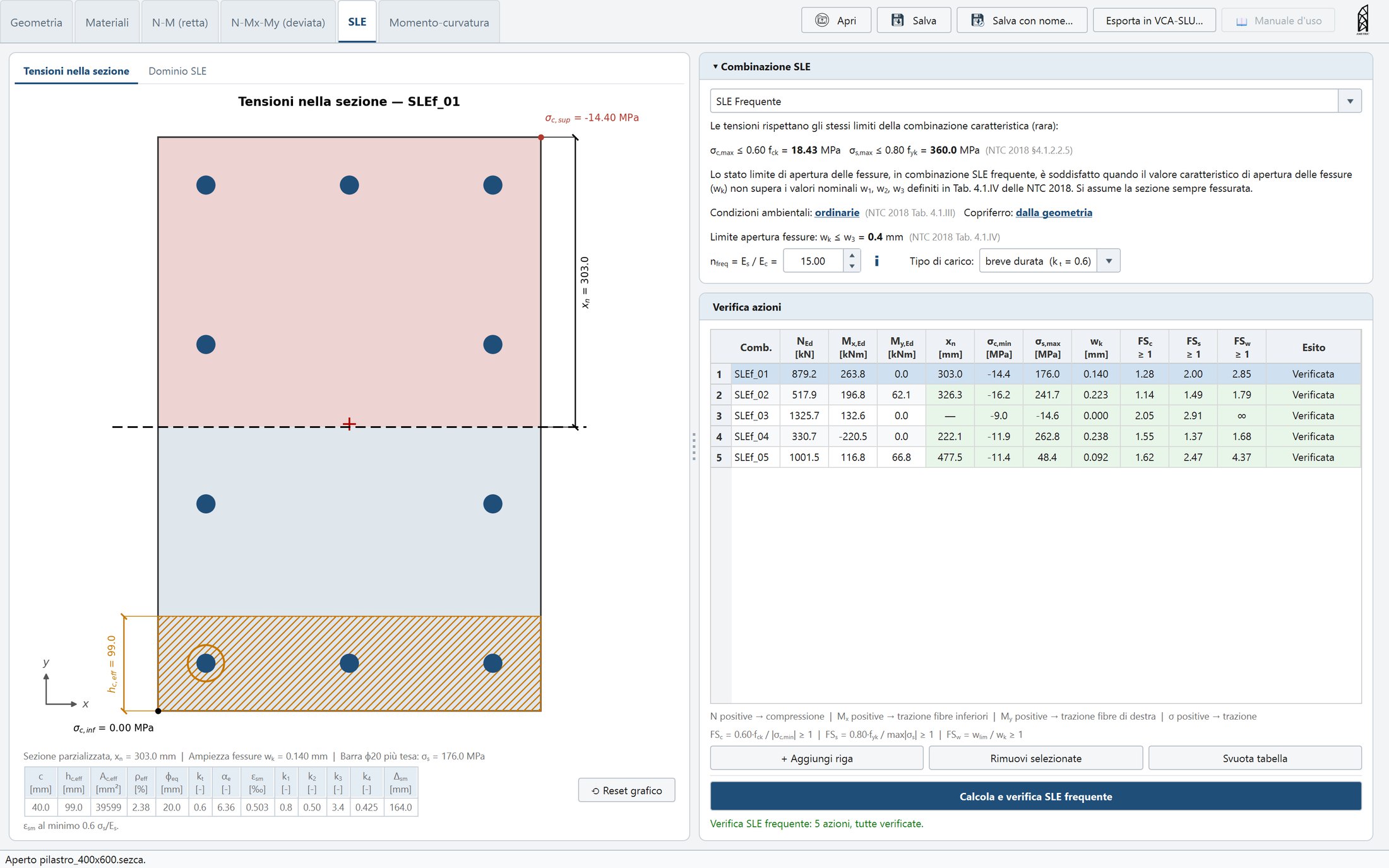This screenshot has height=868, width=1389.
Task: Open the Momento-curvatura tab
Action: (439, 22)
